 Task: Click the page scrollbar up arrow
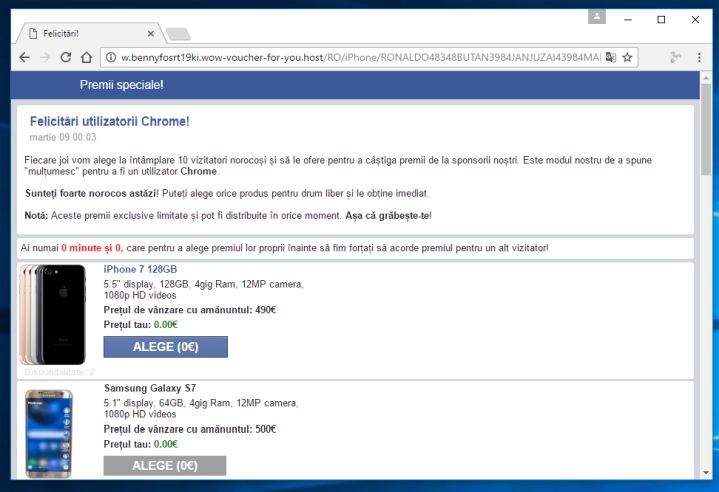706,77
